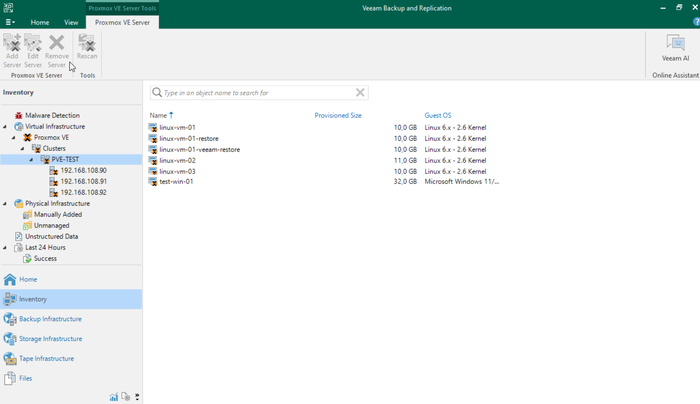700x404 pixels.
Task: Open the main application menu dropdown
Action: coord(10,22)
